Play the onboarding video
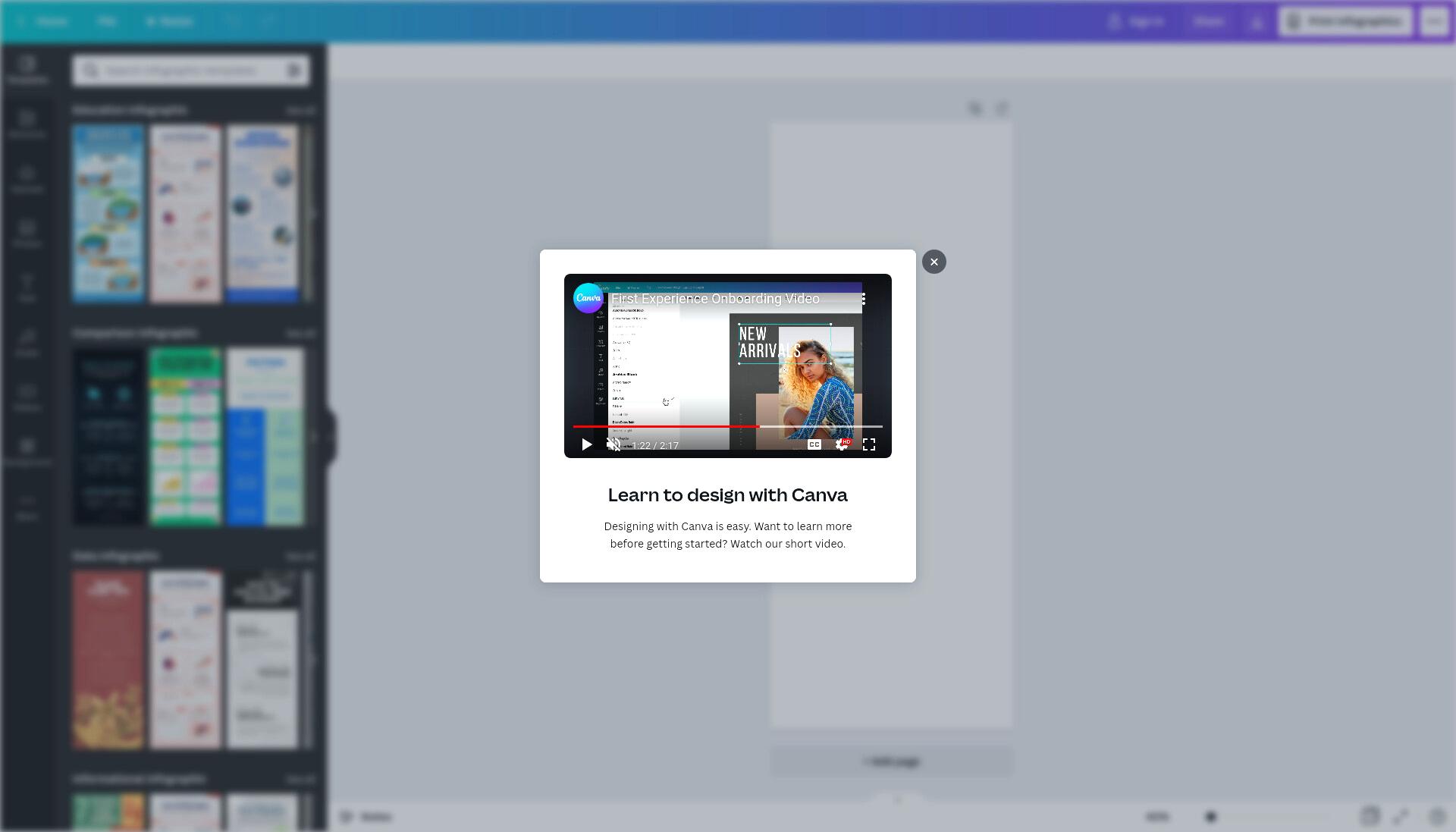The width and height of the screenshot is (1456, 832). 586,444
